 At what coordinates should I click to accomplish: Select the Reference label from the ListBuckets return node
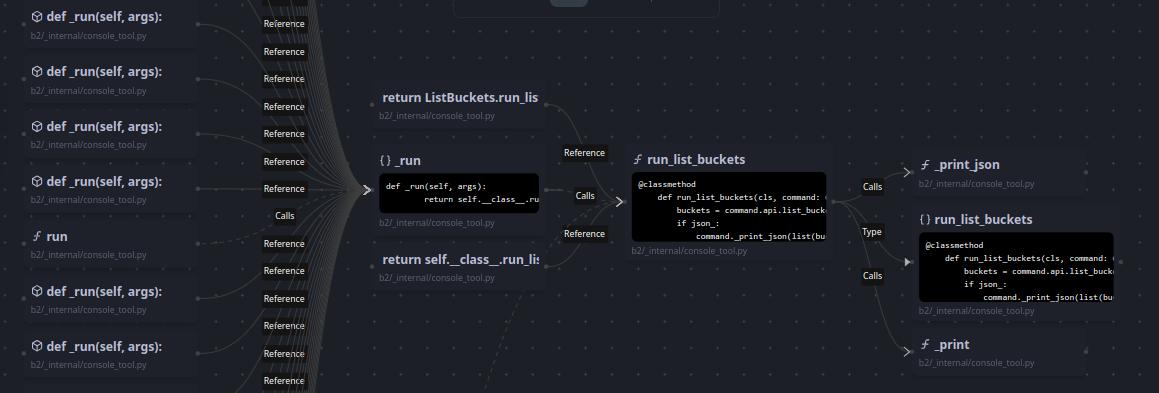coord(585,153)
